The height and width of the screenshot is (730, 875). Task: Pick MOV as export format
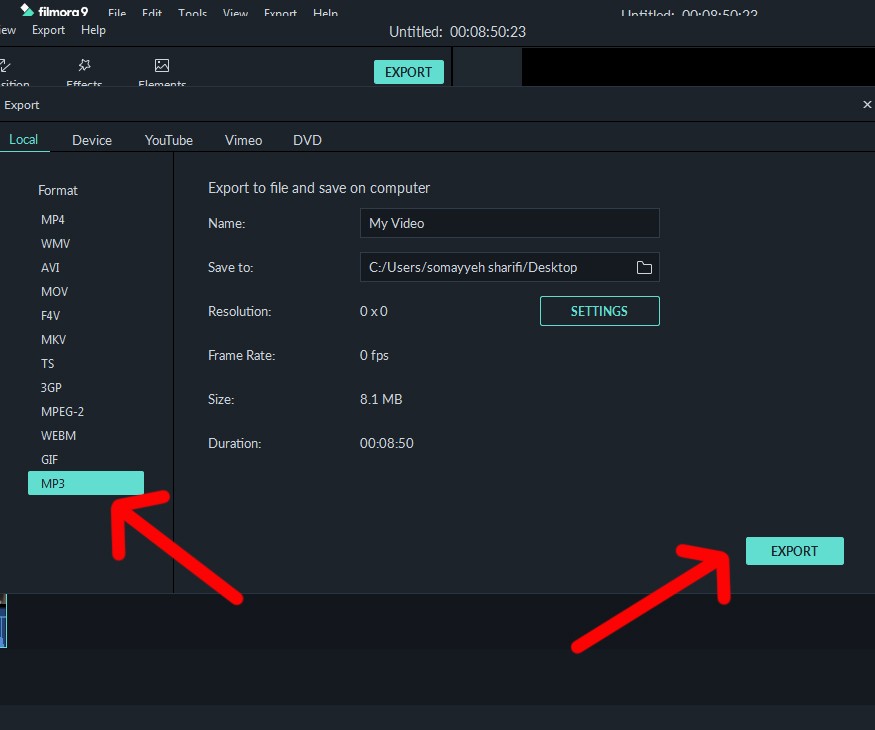(x=54, y=292)
